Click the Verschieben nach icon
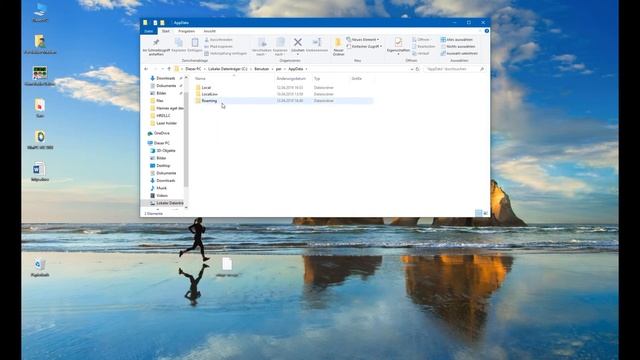Screen dimensions: 640x360 262,42
